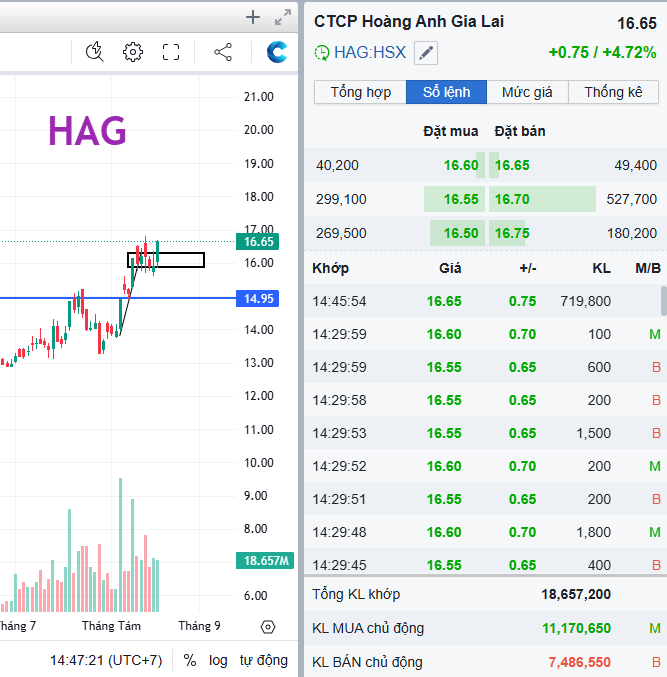Open the timezone menu showing UTC+7
667x677 pixels.
point(106,660)
